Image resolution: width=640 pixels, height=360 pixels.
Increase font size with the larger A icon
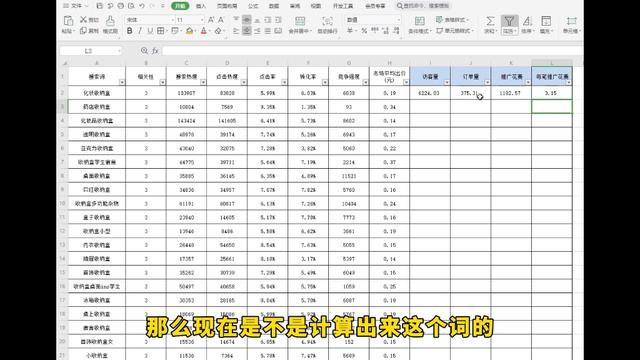(211, 20)
